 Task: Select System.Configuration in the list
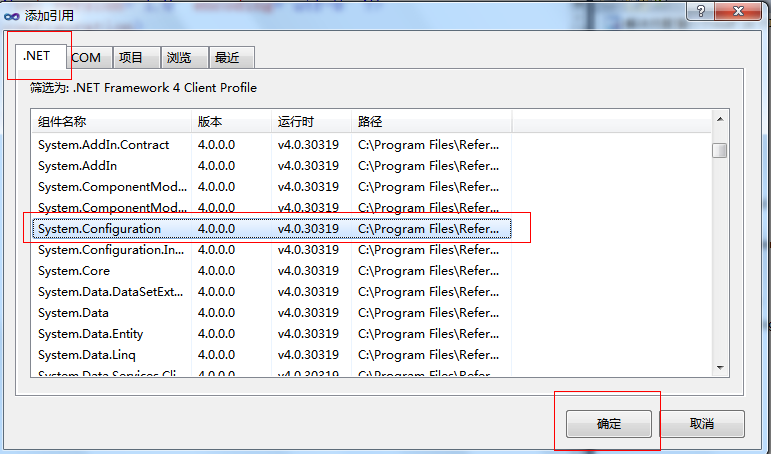coord(272,229)
